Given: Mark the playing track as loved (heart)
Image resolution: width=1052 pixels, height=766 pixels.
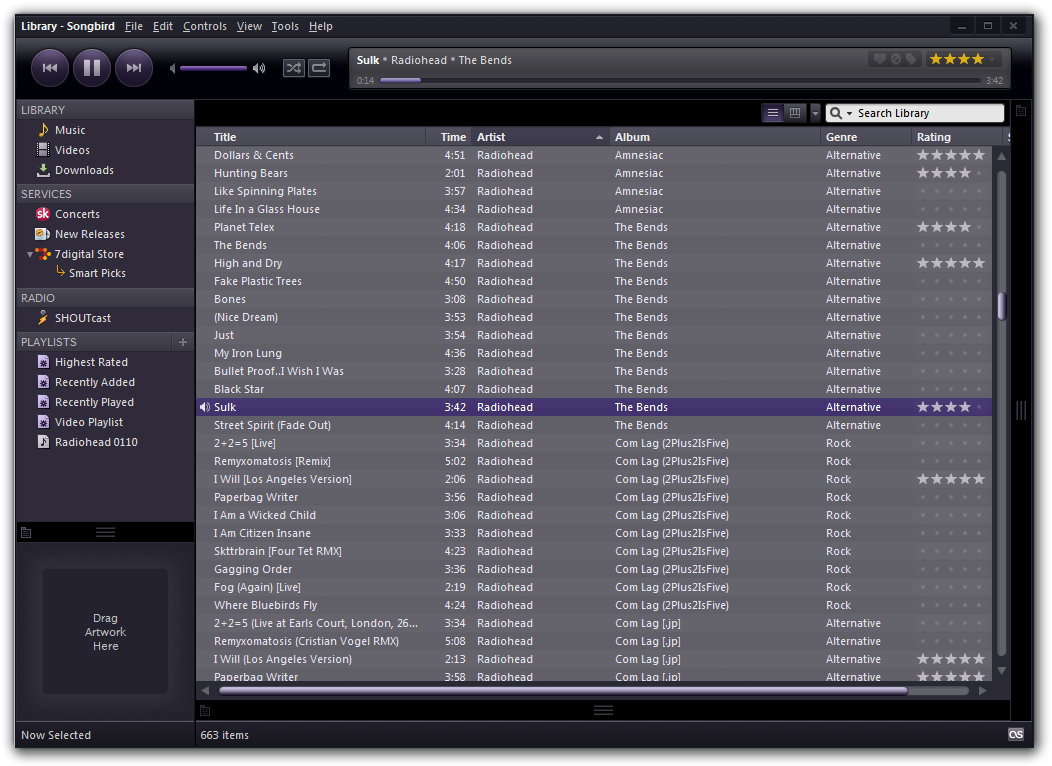Looking at the screenshot, I should coord(880,59).
